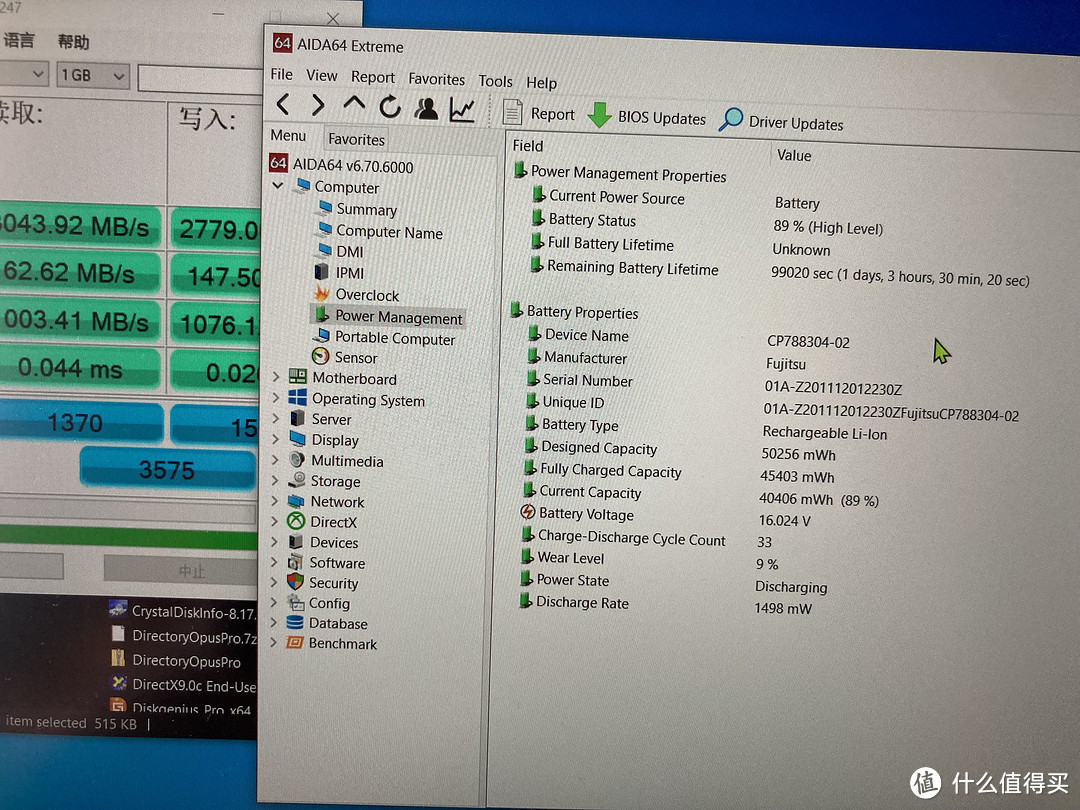Image resolution: width=1080 pixels, height=810 pixels.
Task: Collapse the Computer tree node
Action: point(277,186)
